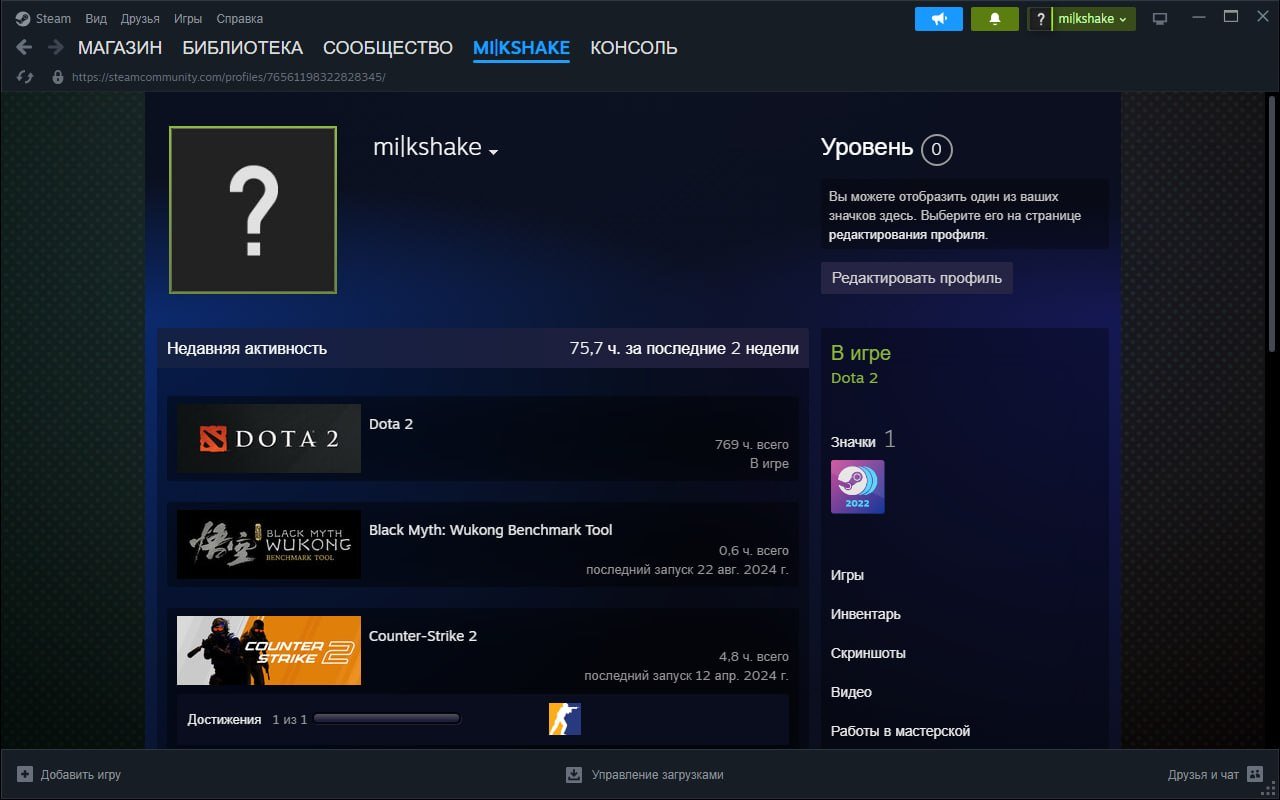Screen dimensions: 1280x800
Task: Switch to the БИБЛИОТЕКА tab
Action: pos(242,48)
